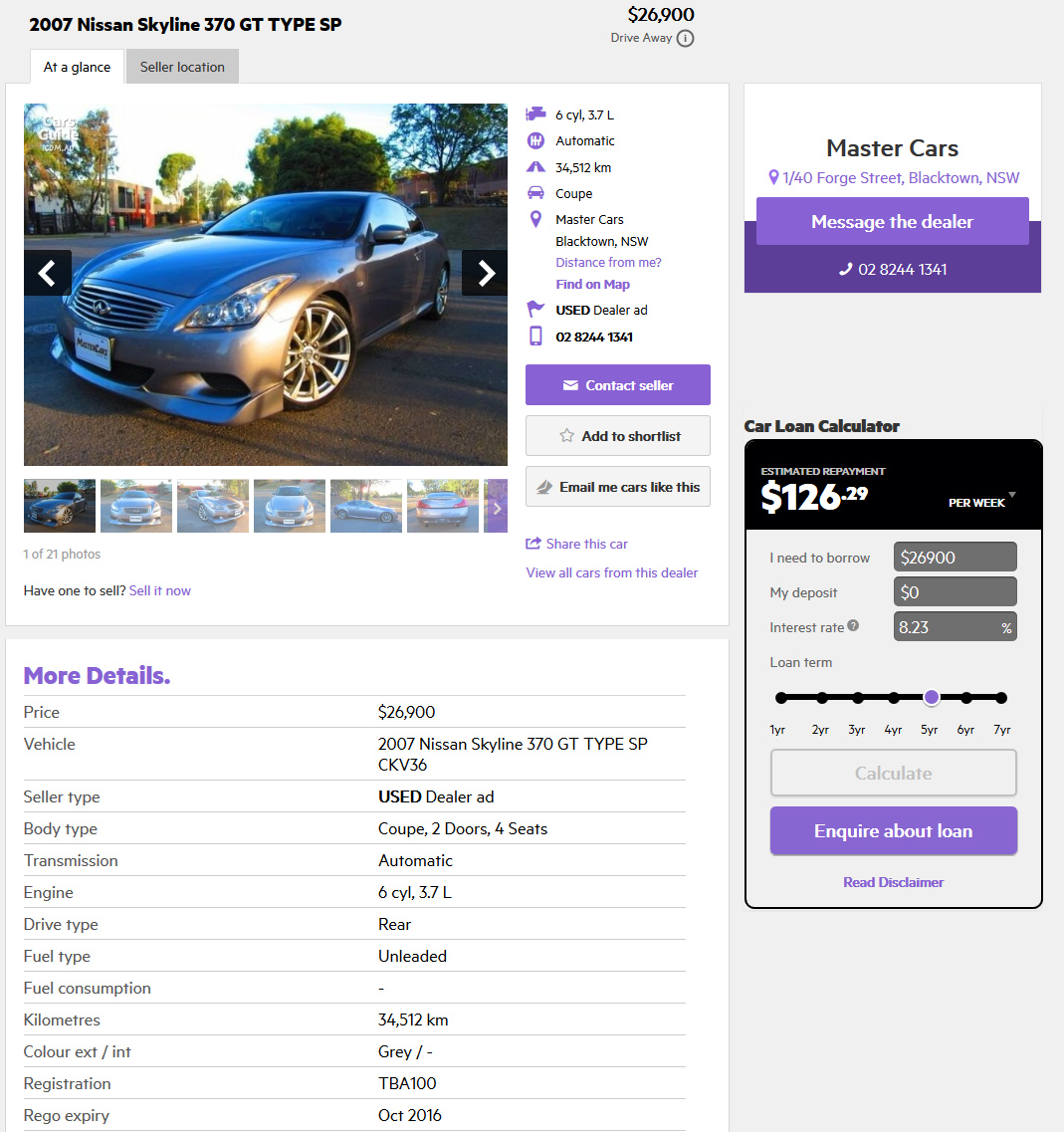This screenshot has width=1064, height=1132.
Task: Click the pencil icon on Email me cars
Action: [544, 487]
